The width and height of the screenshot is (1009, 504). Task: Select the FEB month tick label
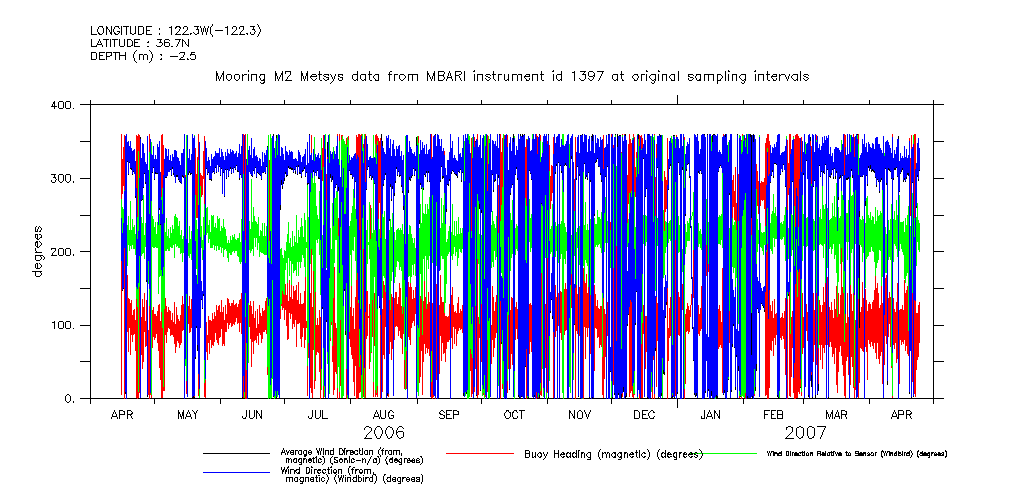[773, 414]
